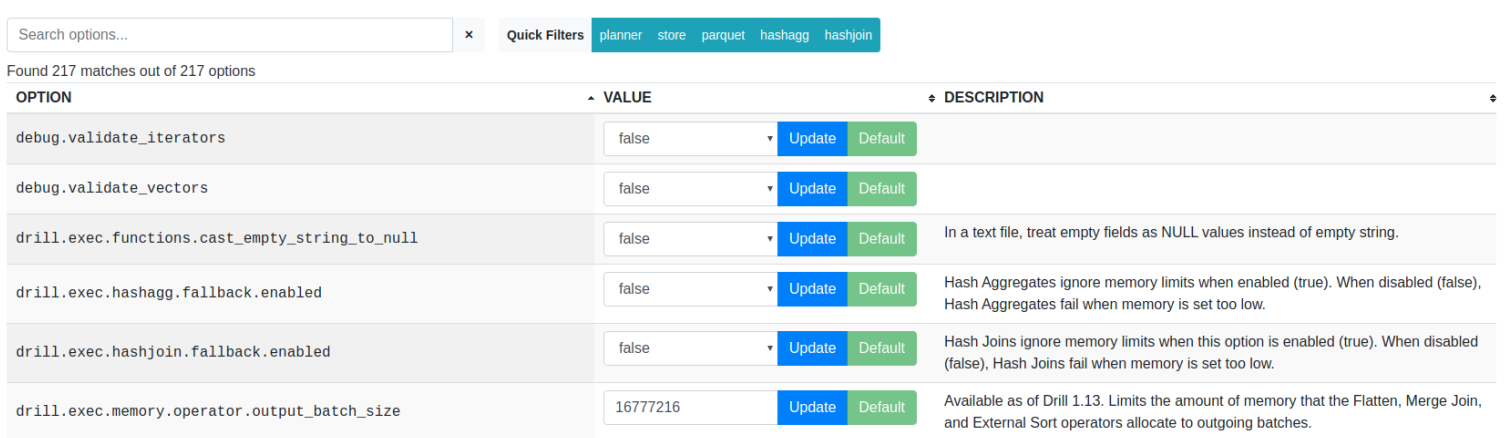Reset output_batch_size to Default
This screenshot has width=1506, height=438.
pos(882,407)
